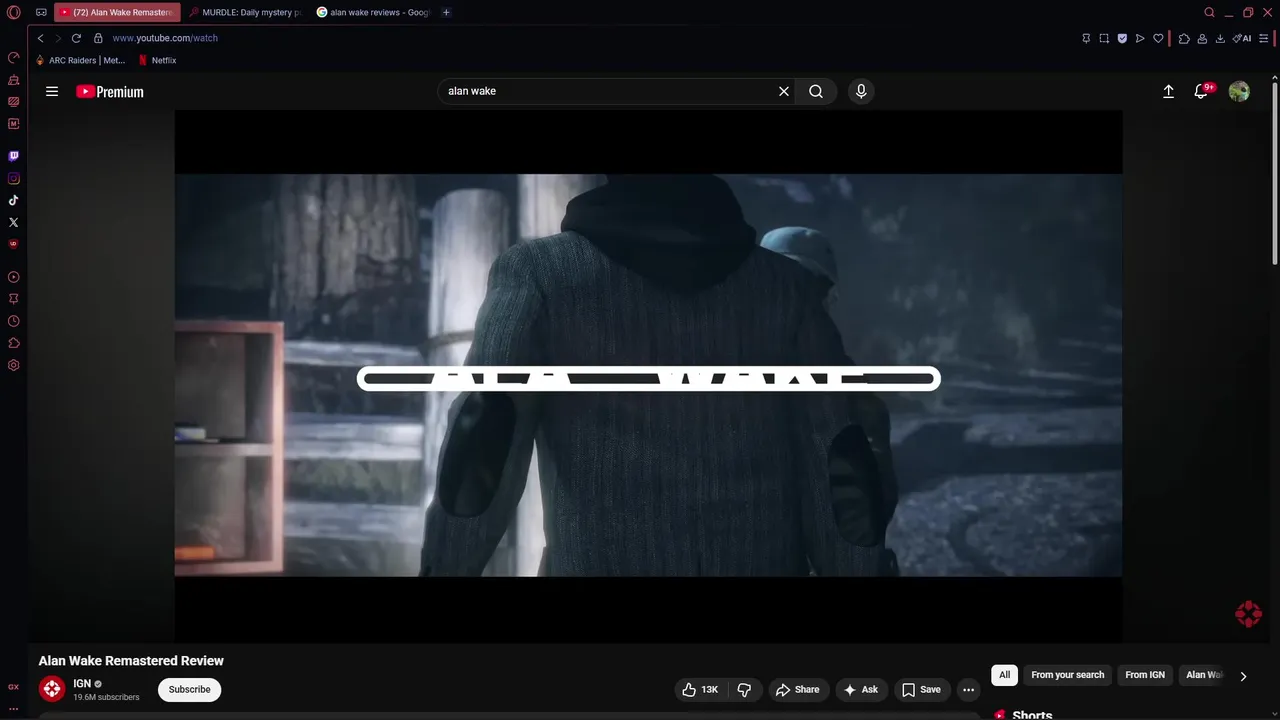Open the sidebar Player icon

[13, 277]
